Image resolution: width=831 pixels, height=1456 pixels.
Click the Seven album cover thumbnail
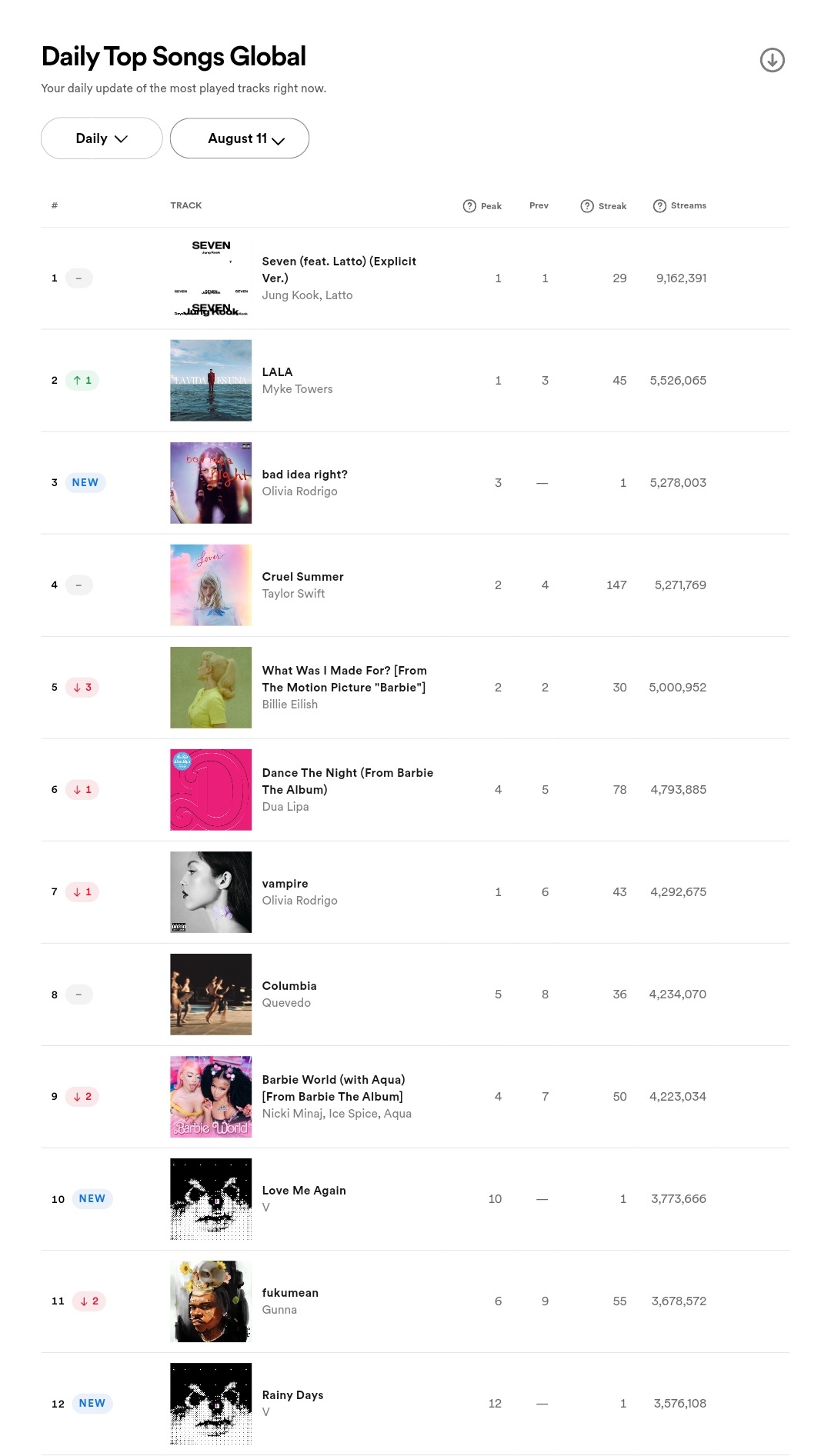tap(211, 278)
